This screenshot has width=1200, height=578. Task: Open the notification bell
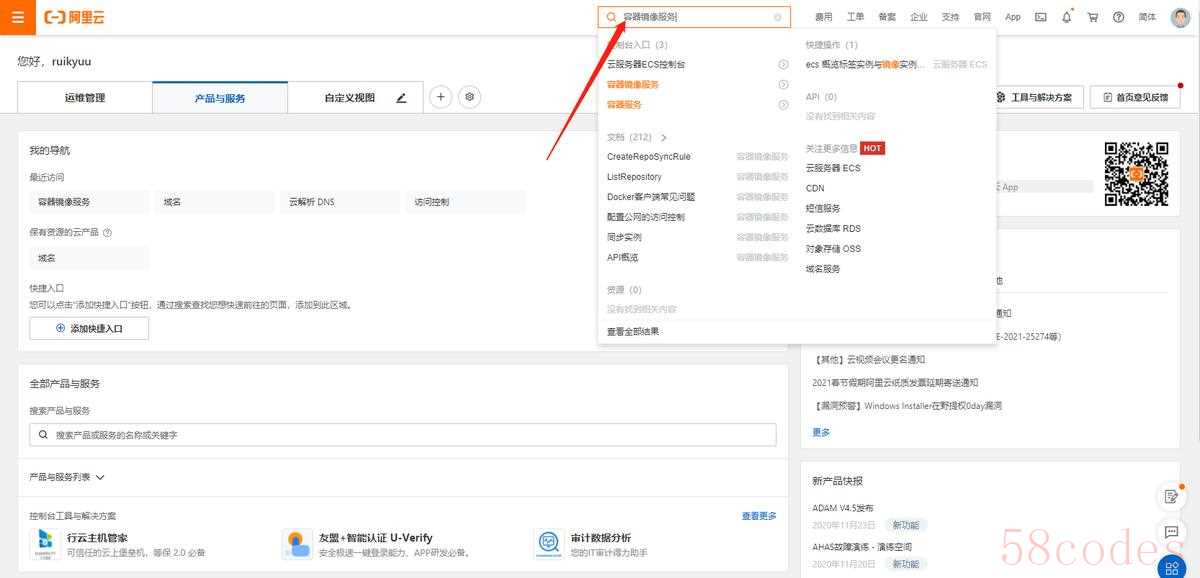coord(1066,17)
